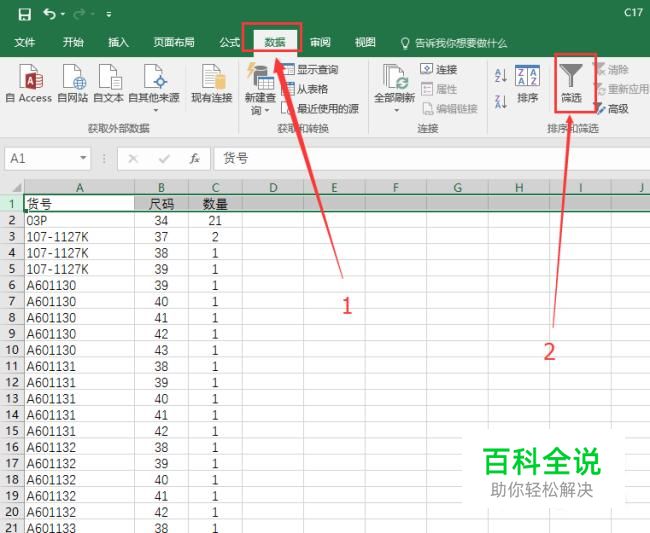Click the A601132 cell in row 16
This screenshot has width=650, height=533.
79,447
